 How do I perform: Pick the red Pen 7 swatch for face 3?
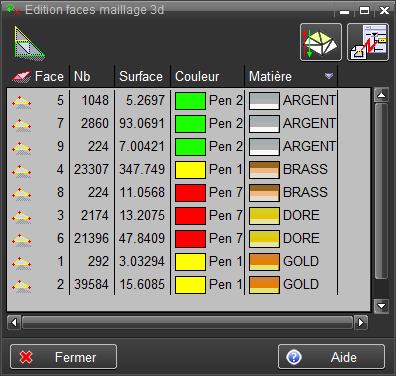190,216
